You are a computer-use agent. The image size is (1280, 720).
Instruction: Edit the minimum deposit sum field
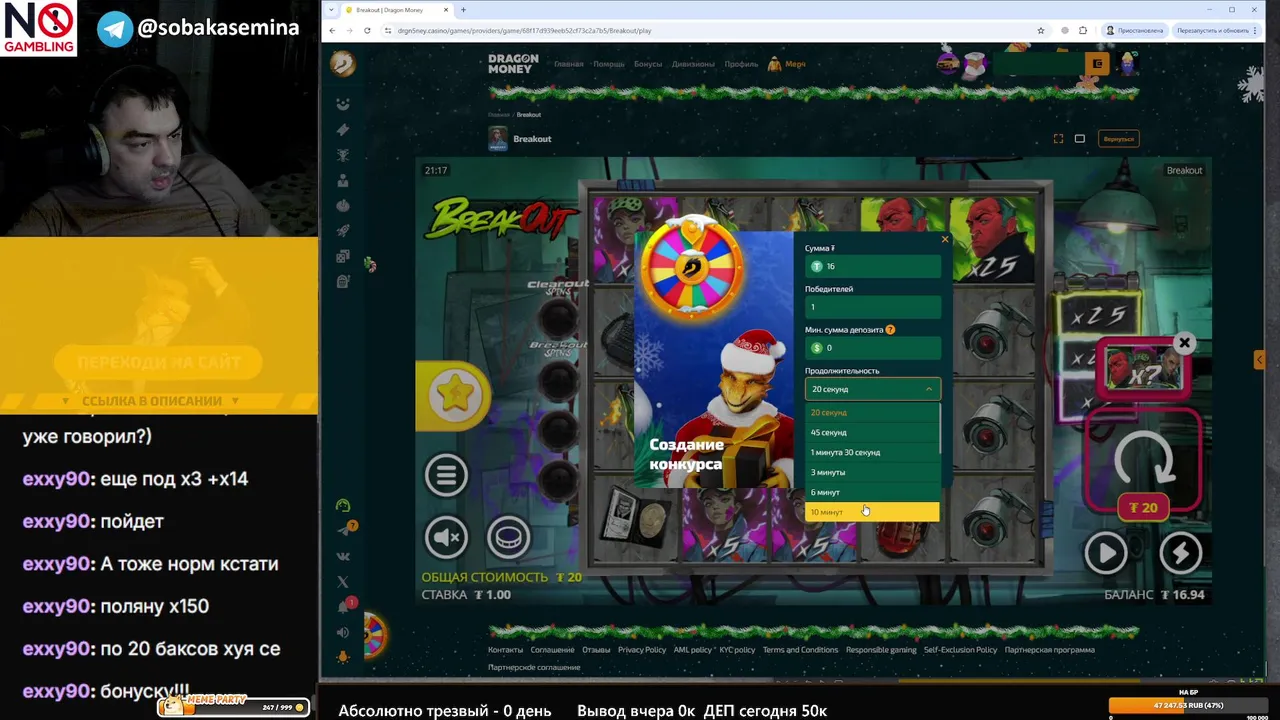873,348
